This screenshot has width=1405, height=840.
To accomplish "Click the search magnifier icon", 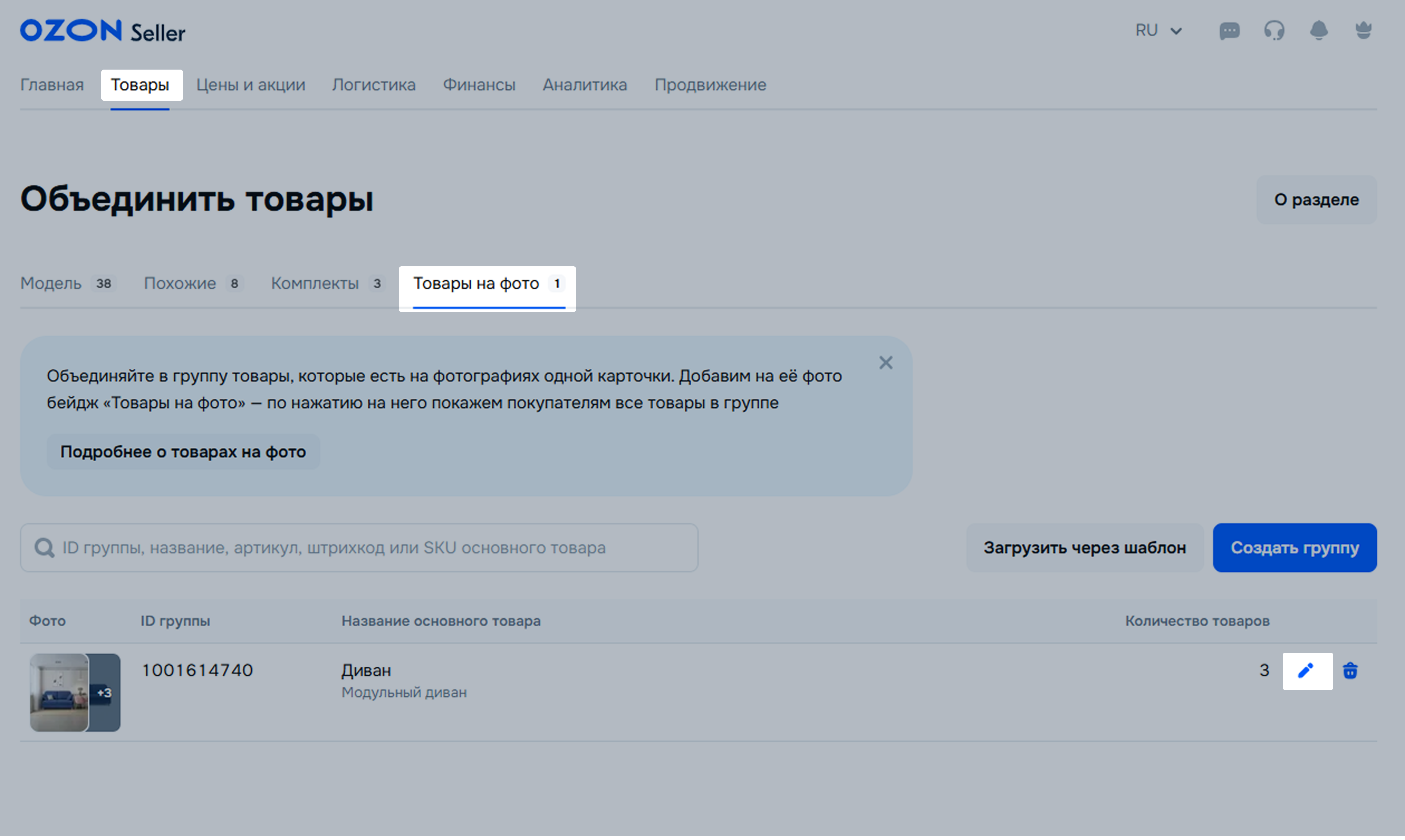I will [44, 548].
